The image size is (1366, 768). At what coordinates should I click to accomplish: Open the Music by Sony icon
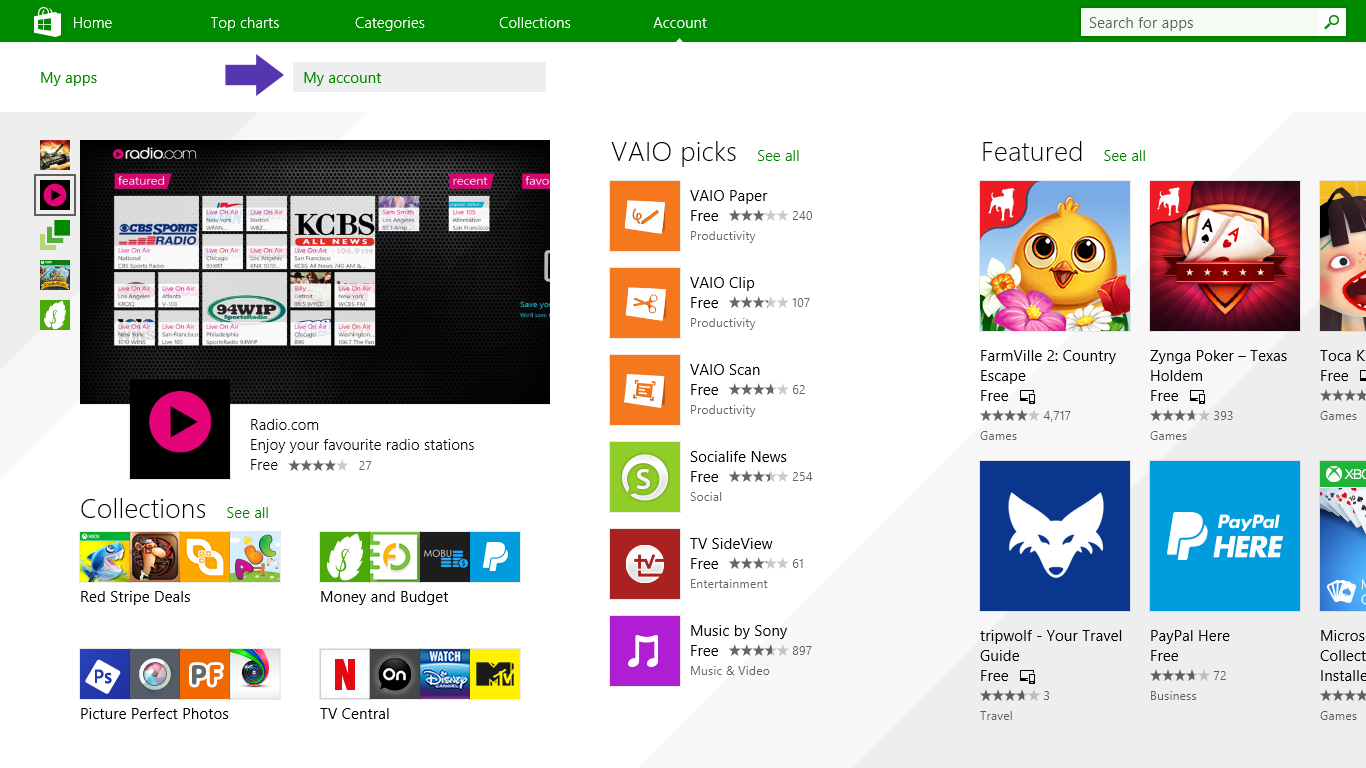coord(645,651)
